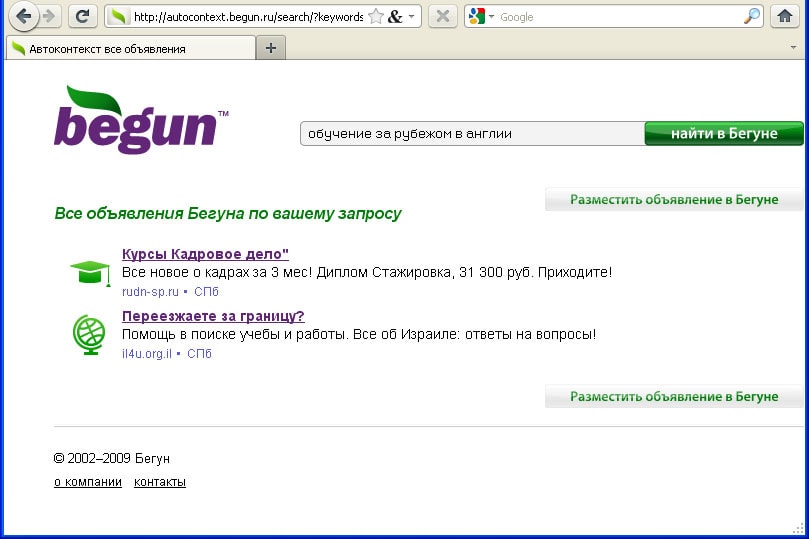Expand the URL bar history dropdown arrow

(x=412, y=16)
